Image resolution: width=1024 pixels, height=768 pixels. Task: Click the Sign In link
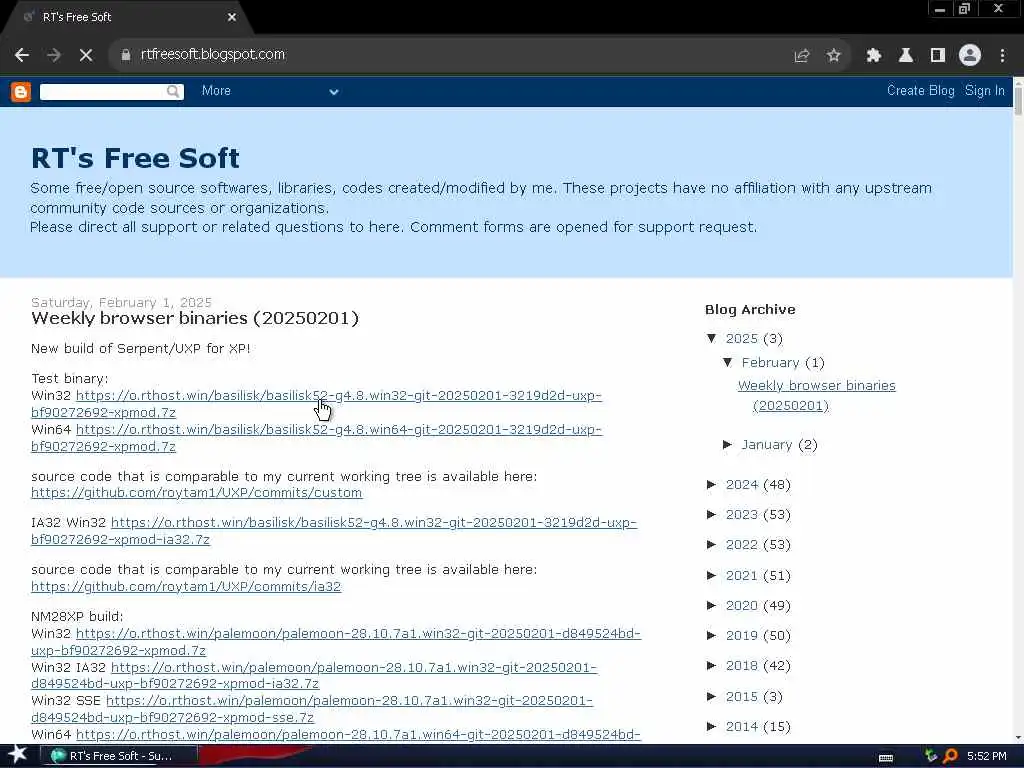coord(984,91)
